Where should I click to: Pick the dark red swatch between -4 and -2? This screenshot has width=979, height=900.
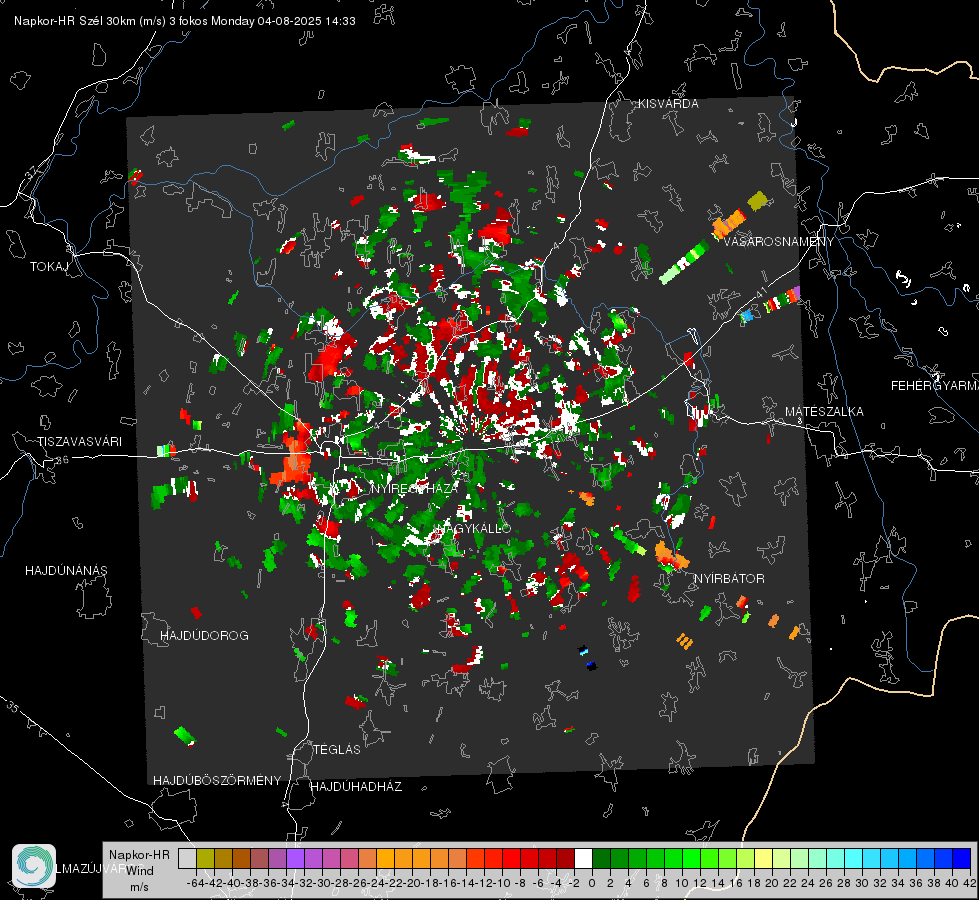(565, 858)
